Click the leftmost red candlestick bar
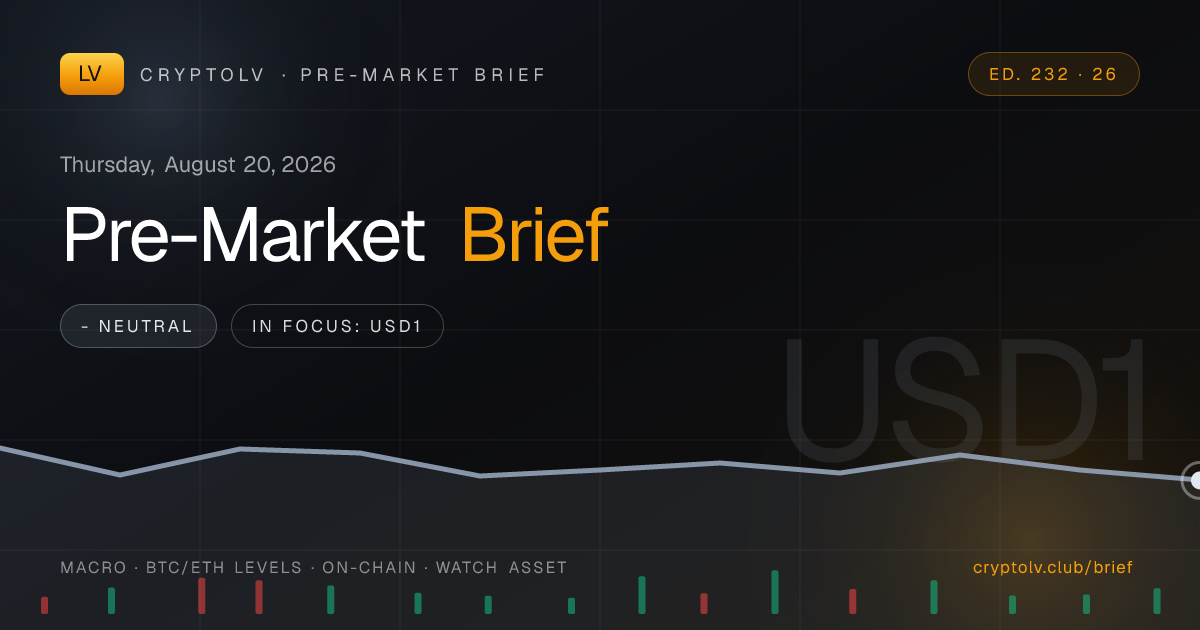 click(x=44, y=605)
